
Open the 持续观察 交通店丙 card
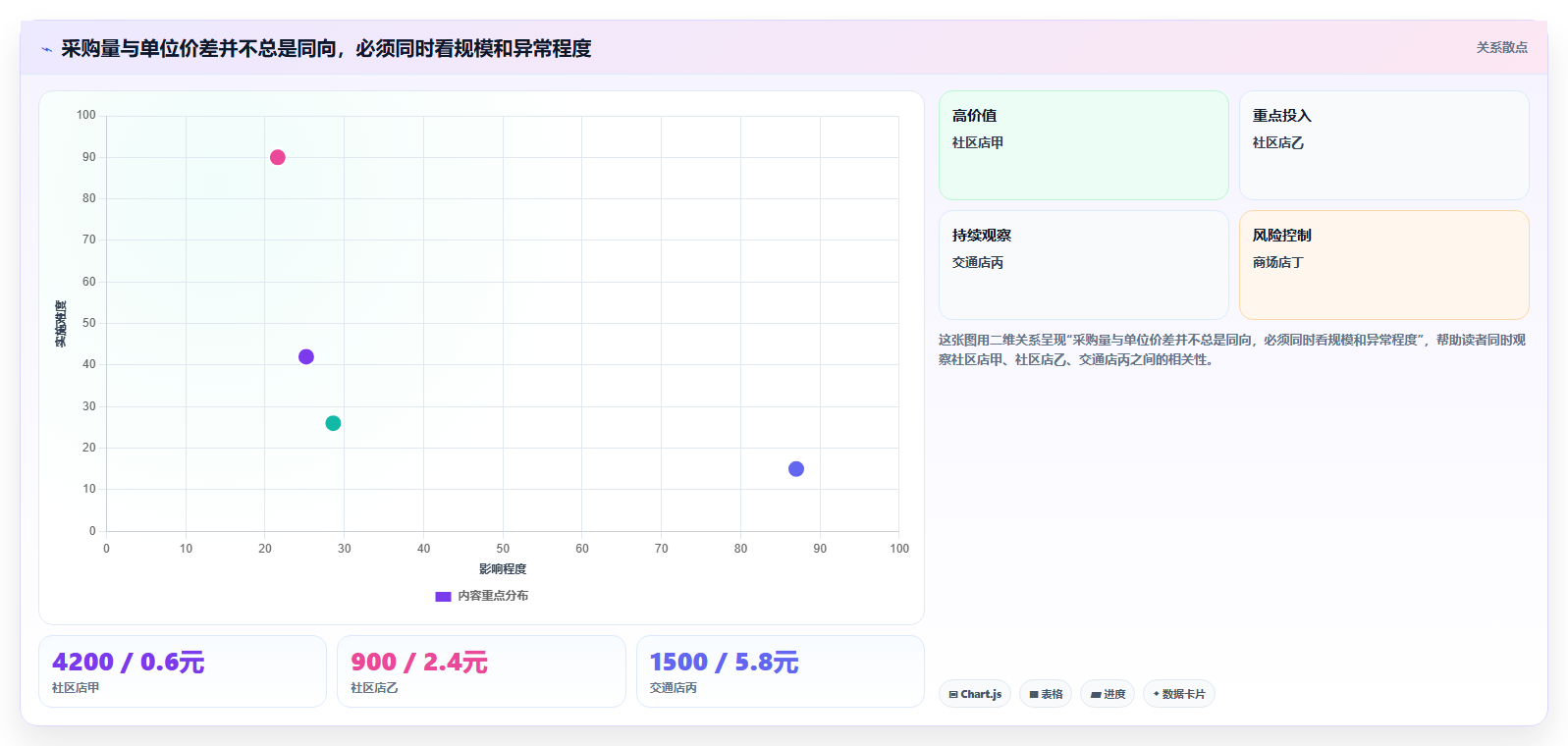(x=1084, y=265)
